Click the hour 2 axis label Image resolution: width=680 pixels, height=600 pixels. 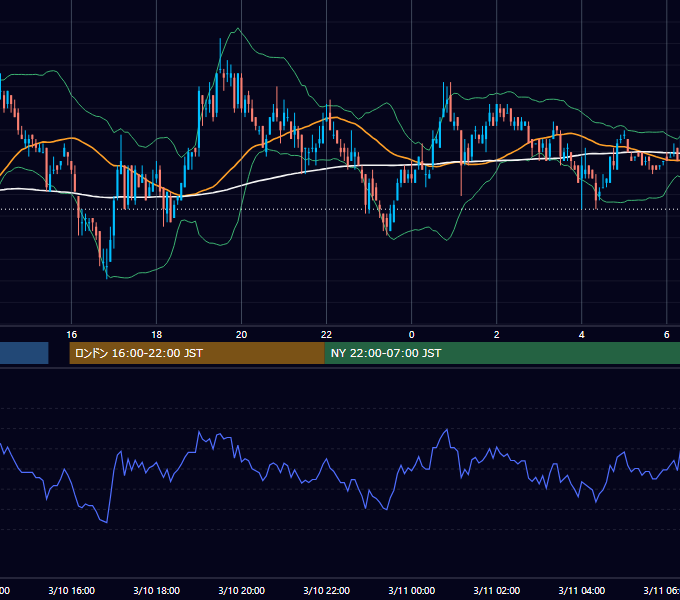[x=497, y=335]
